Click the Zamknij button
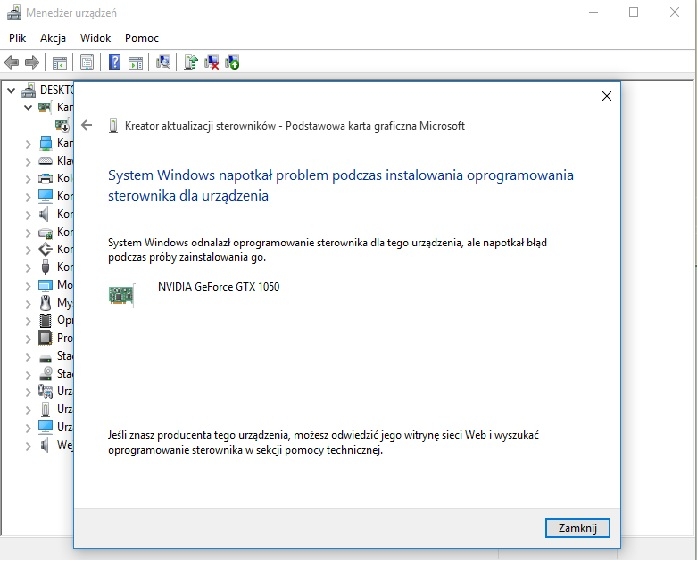Image resolution: width=698 pixels, height=563 pixels. pyautogui.click(x=577, y=528)
